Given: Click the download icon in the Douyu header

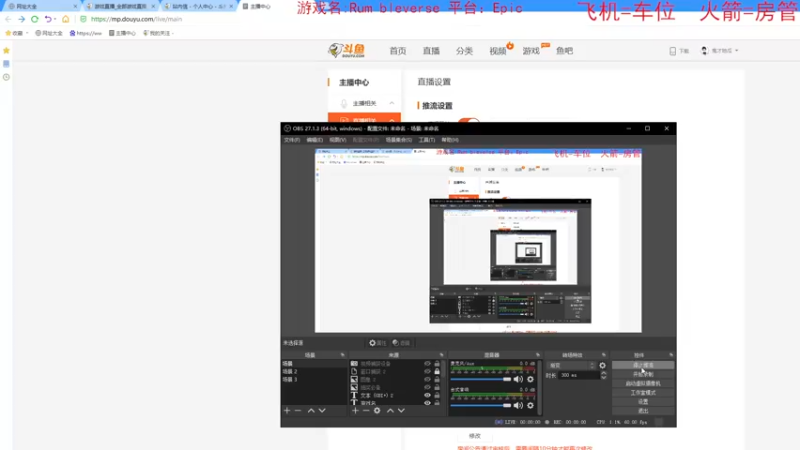Looking at the screenshot, I should tap(672, 51).
